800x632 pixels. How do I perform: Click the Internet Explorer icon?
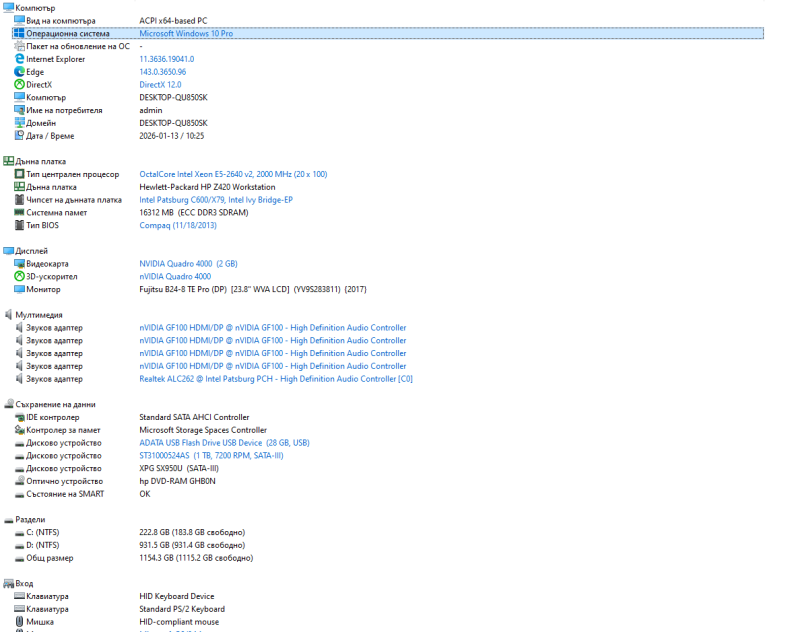point(19,59)
